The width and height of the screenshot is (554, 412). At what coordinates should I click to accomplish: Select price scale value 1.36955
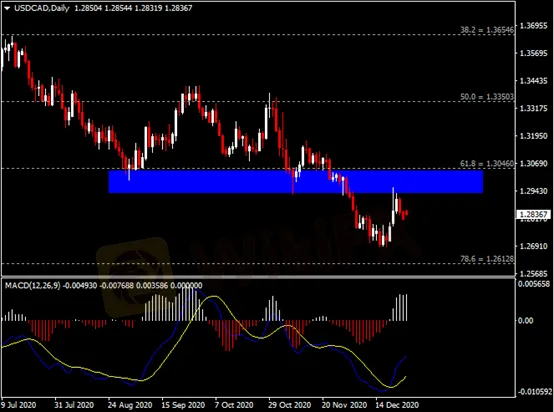534,26
